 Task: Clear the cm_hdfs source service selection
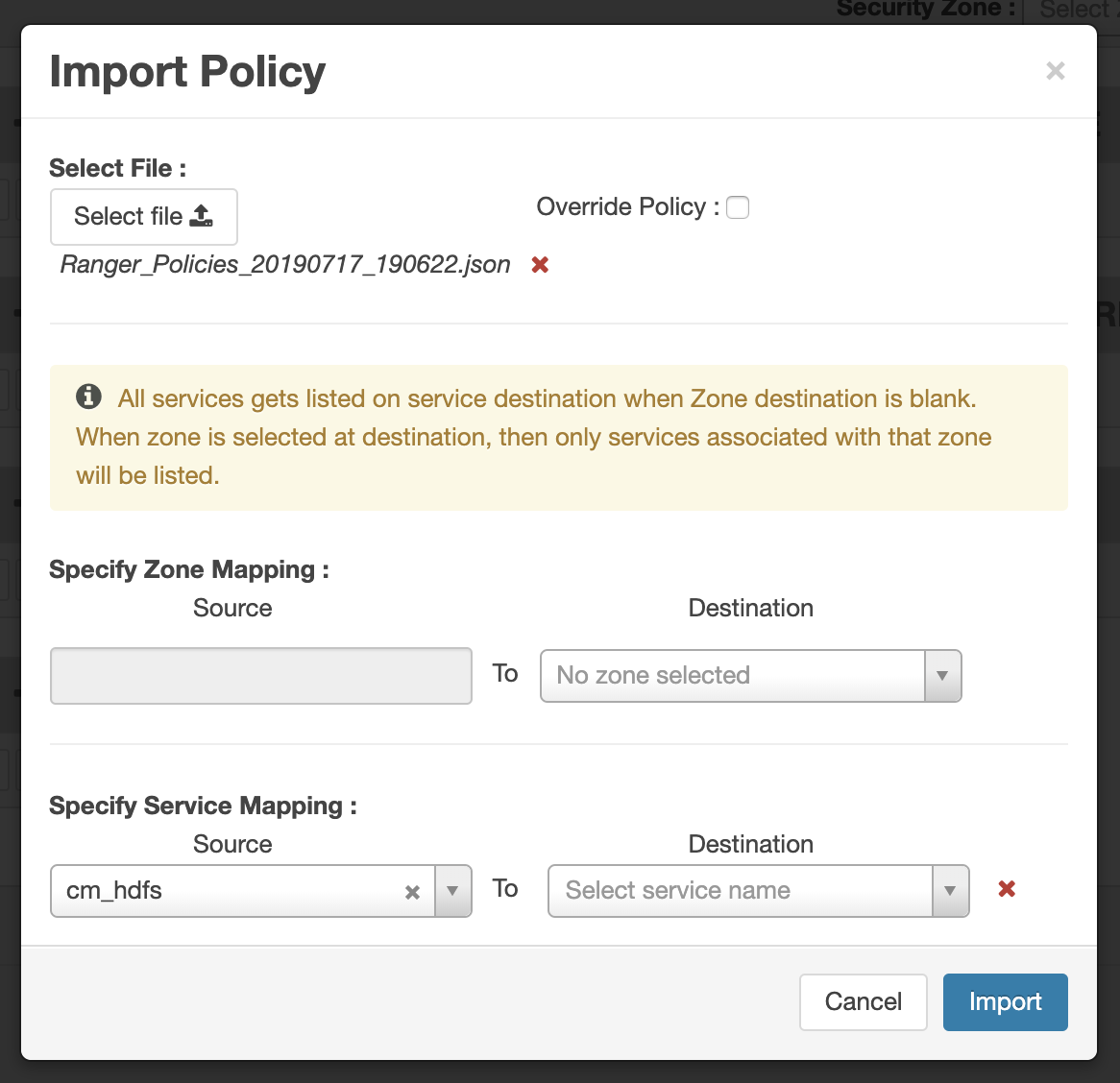[x=412, y=892]
